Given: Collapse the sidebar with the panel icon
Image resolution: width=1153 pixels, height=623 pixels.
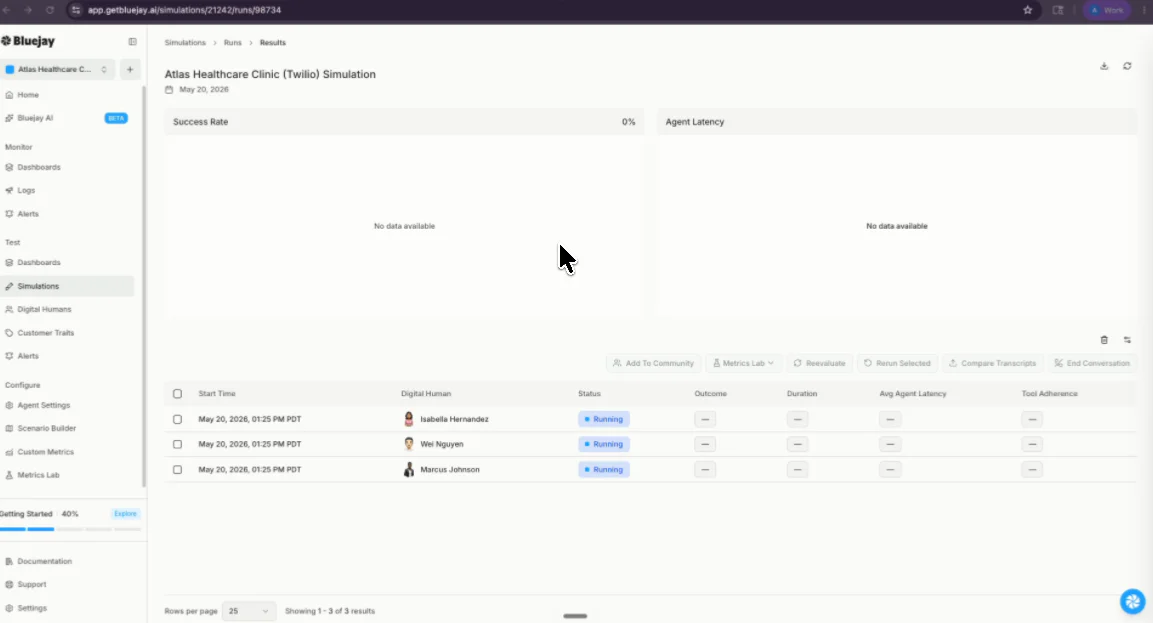Looking at the screenshot, I should (x=132, y=42).
